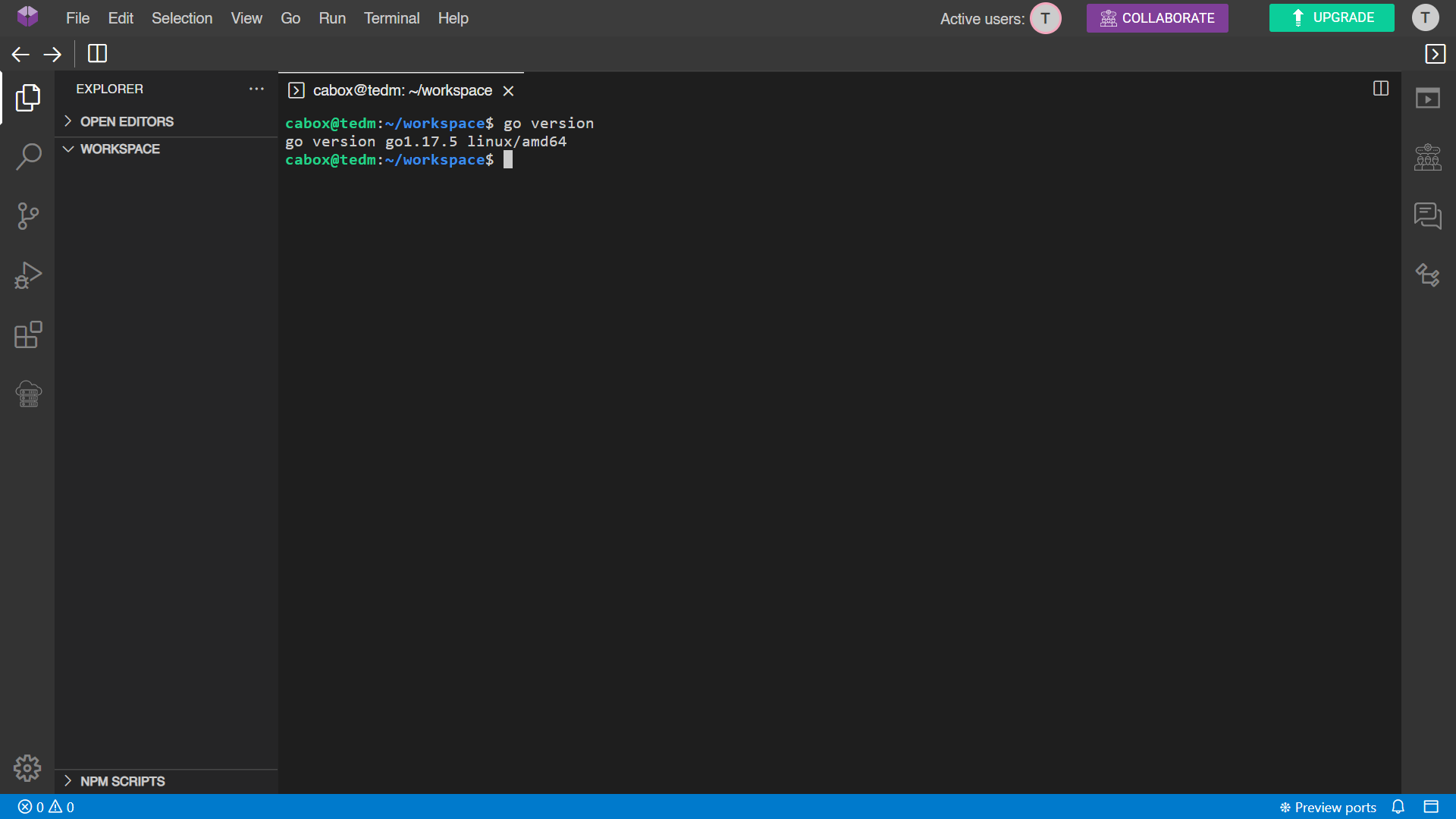This screenshot has height=819, width=1456.
Task: Open the Manage settings gear icon
Action: 27,768
